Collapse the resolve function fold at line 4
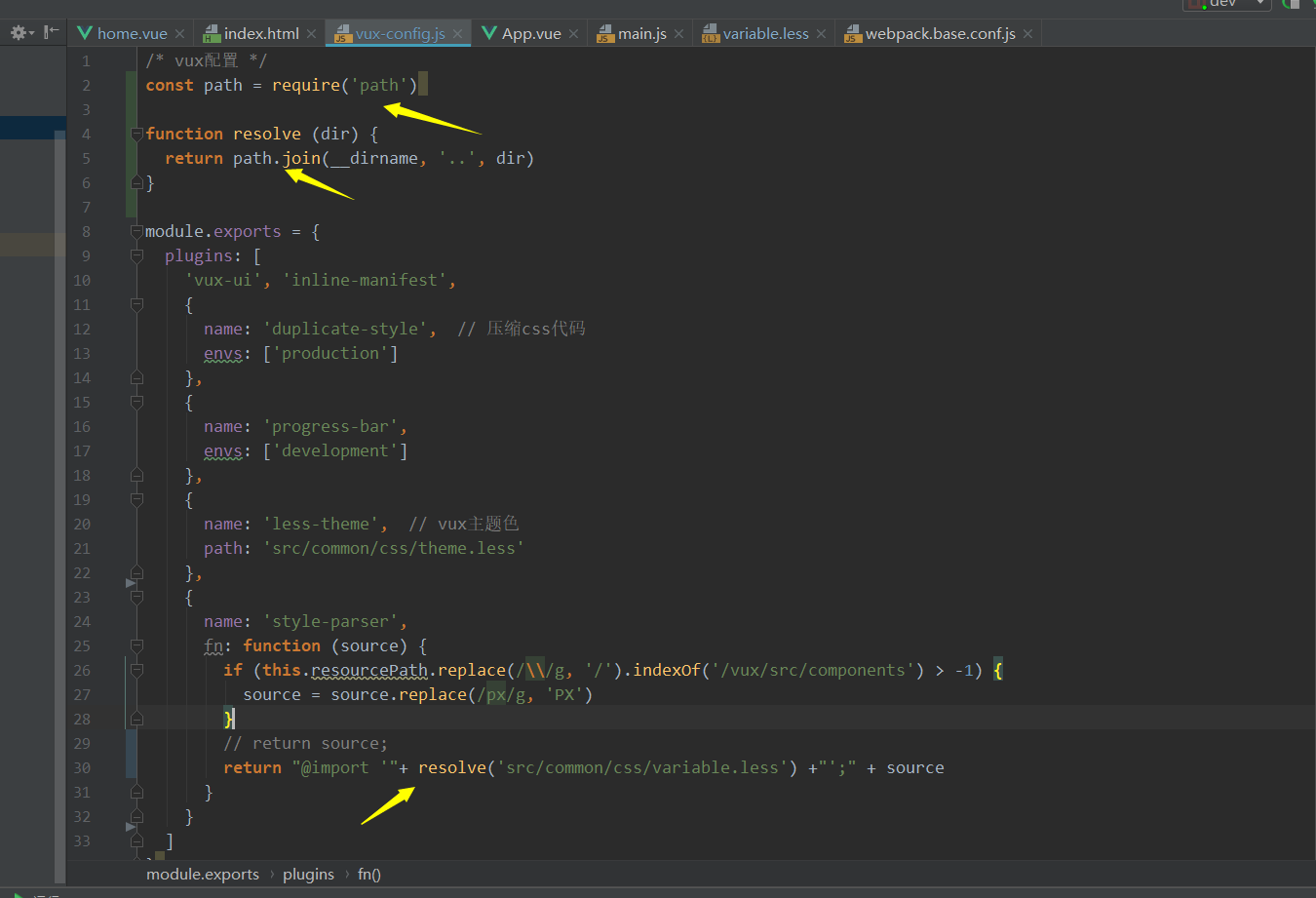Image resolution: width=1316 pixels, height=898 pixels. 136,133
